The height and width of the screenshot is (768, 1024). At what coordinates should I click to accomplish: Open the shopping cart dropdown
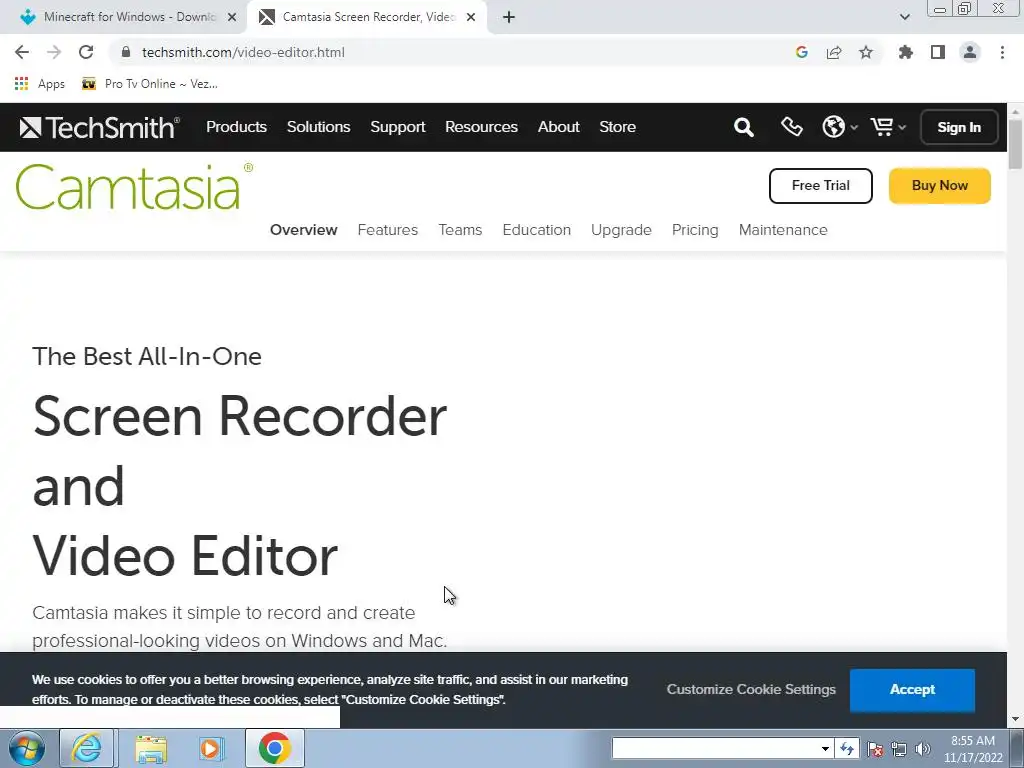[888, 127]
